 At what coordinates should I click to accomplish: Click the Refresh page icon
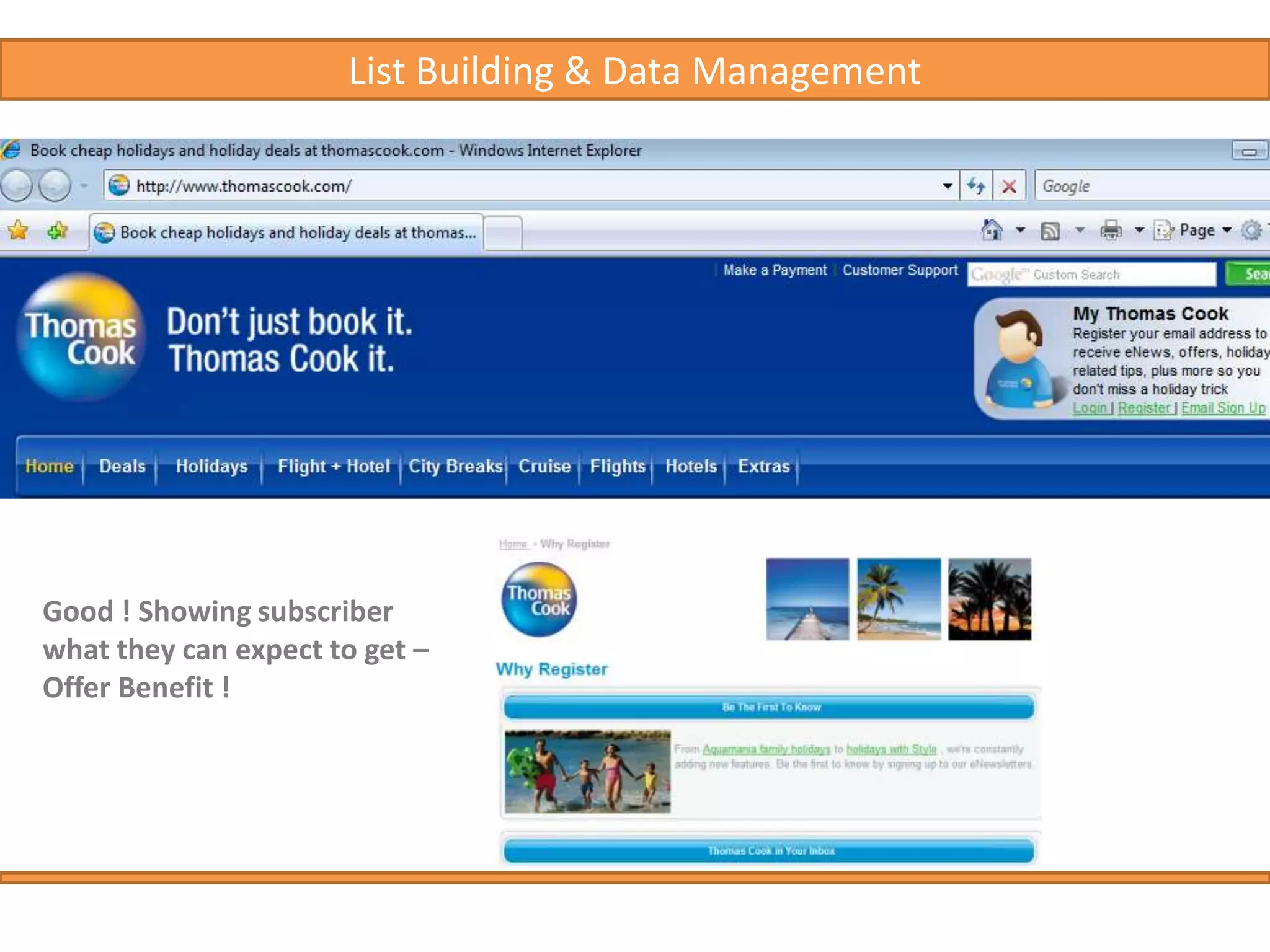pyautogui.click(x=976, y=186)
